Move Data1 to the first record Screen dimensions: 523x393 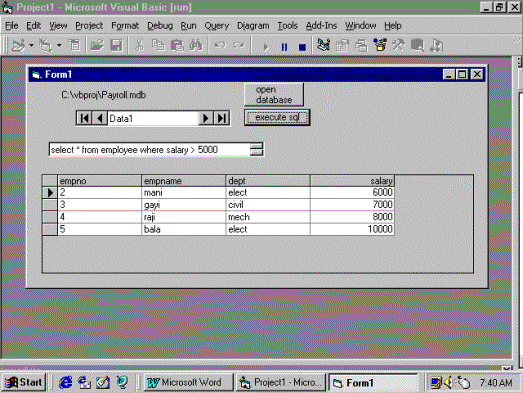84,118
